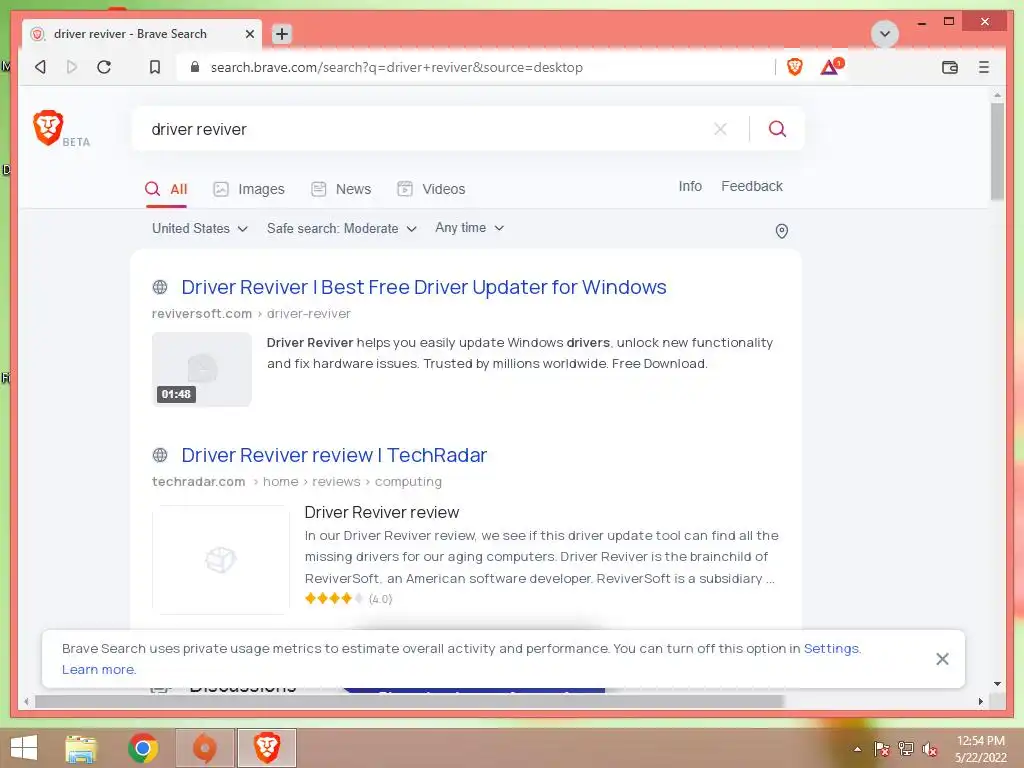Click globe icon beside Driver Reviver Best Free result

(160, 287)
